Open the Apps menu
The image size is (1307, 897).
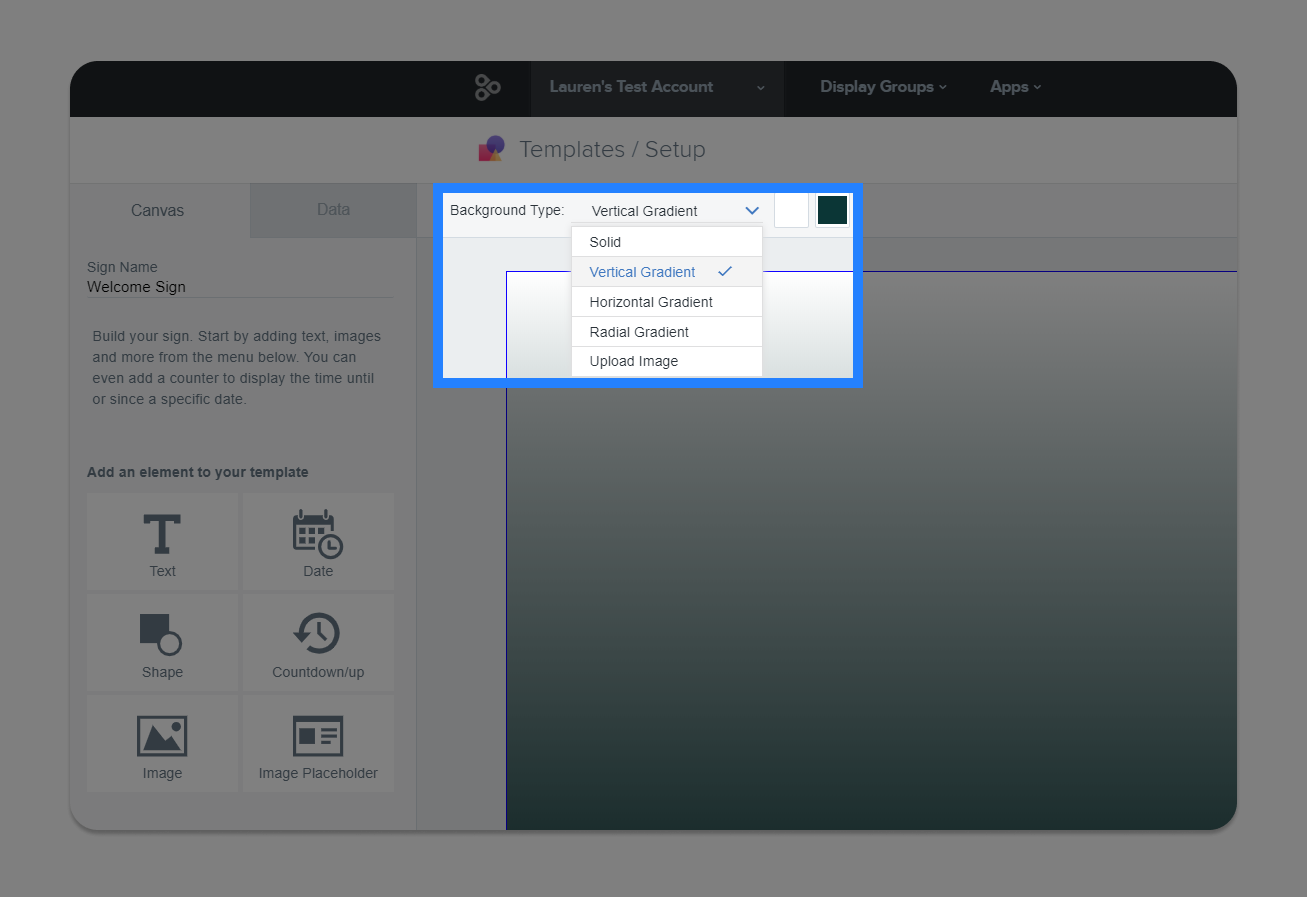(1014, 87)
